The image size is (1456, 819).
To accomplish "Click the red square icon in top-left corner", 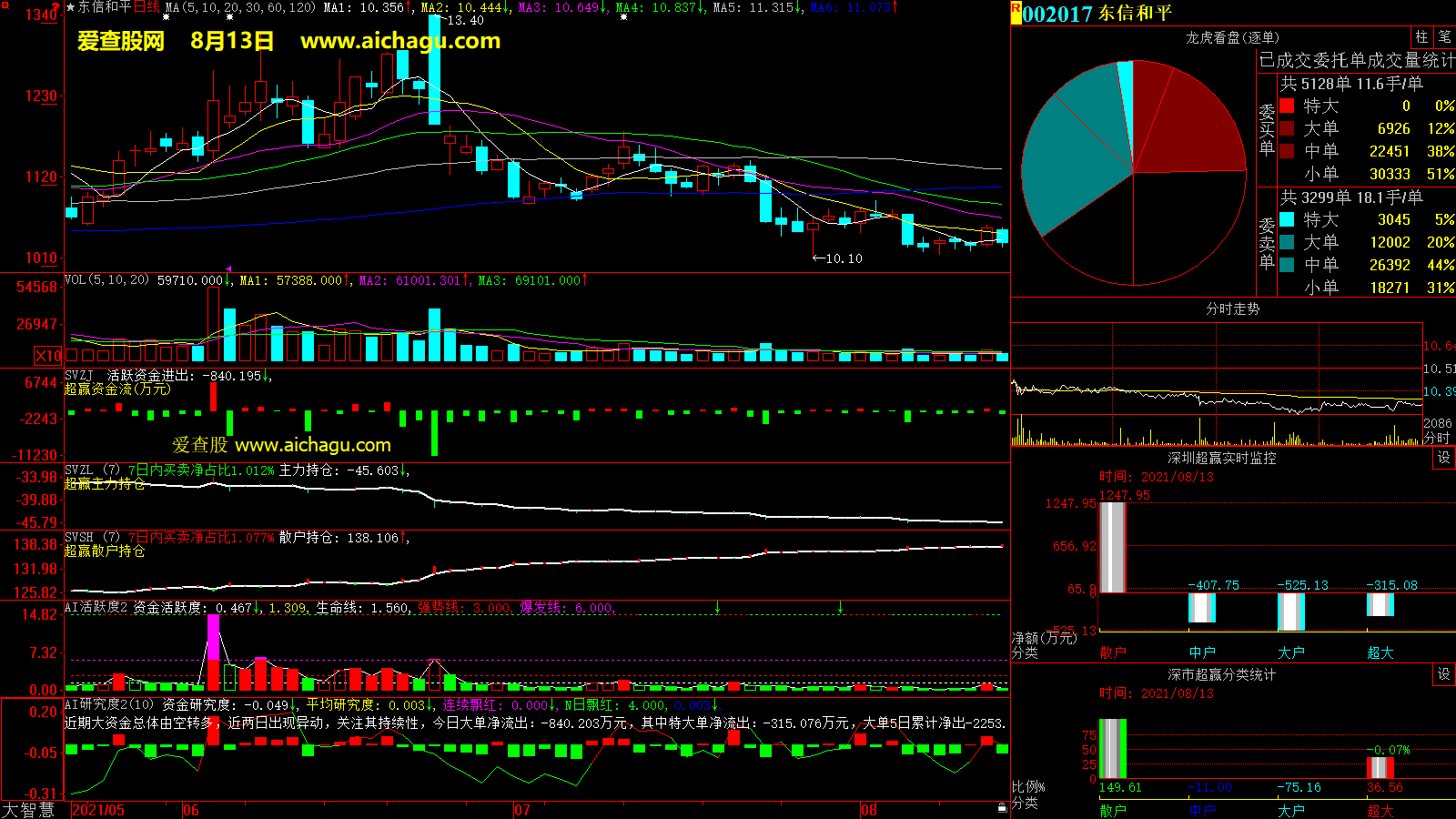I will click(x=57, y=6).
